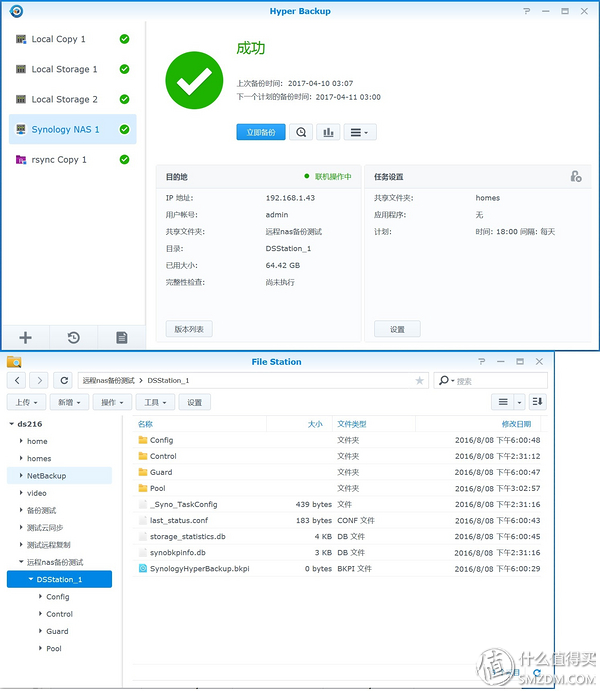
Task: Select the Local Copy 1 task
Action: point(73,39)
